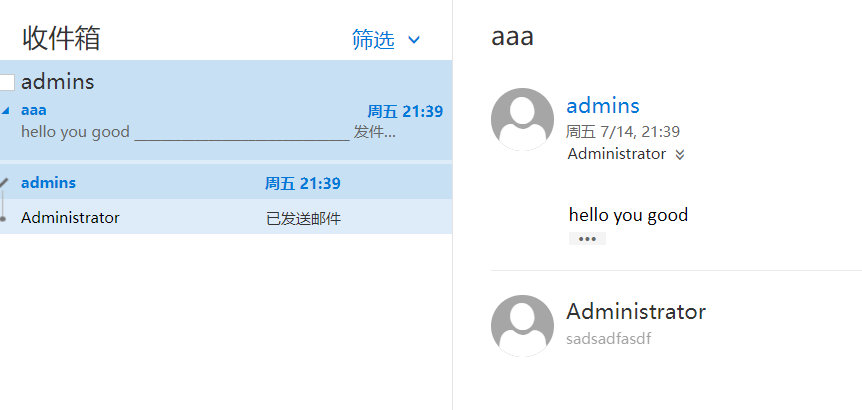Click the bottom Administrator profile avatar

(x=522, y=325)
